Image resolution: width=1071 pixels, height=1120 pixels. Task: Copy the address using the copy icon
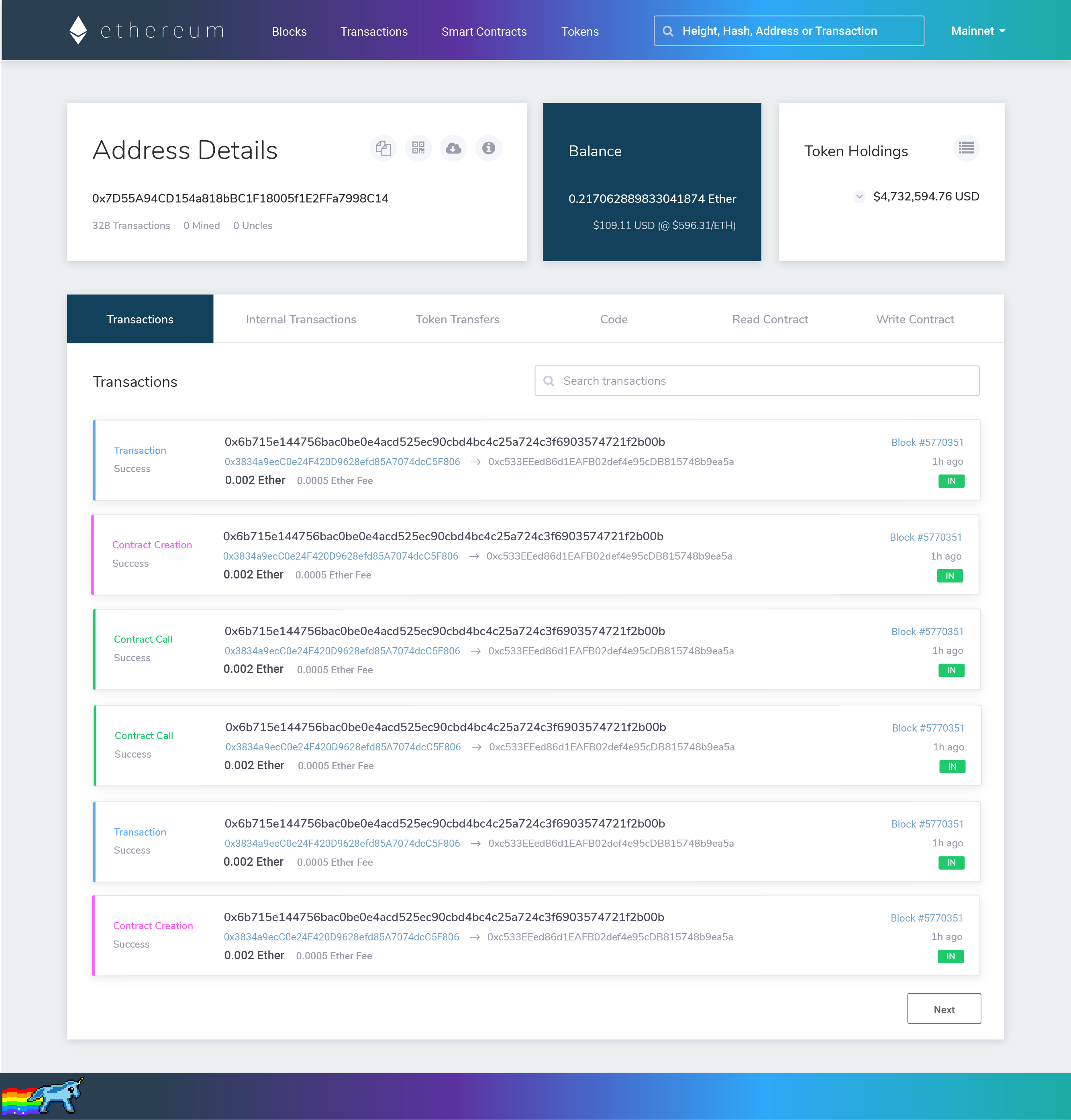(383, 148)
